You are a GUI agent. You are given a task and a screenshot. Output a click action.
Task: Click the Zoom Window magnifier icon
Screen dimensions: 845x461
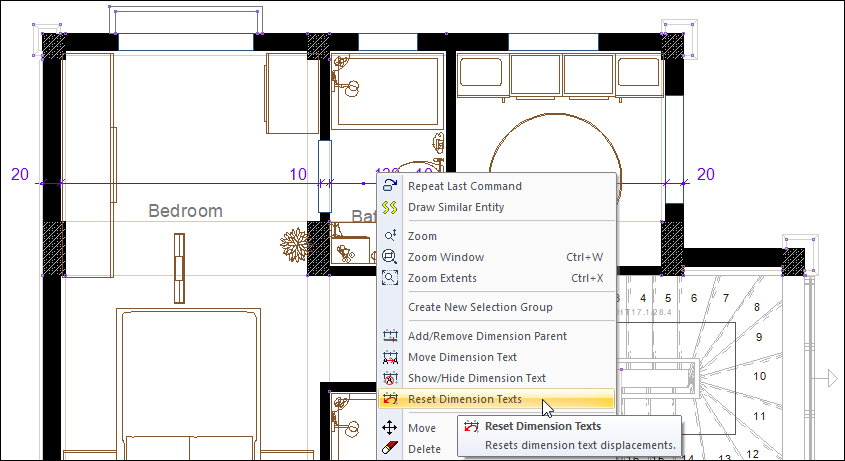391,257
